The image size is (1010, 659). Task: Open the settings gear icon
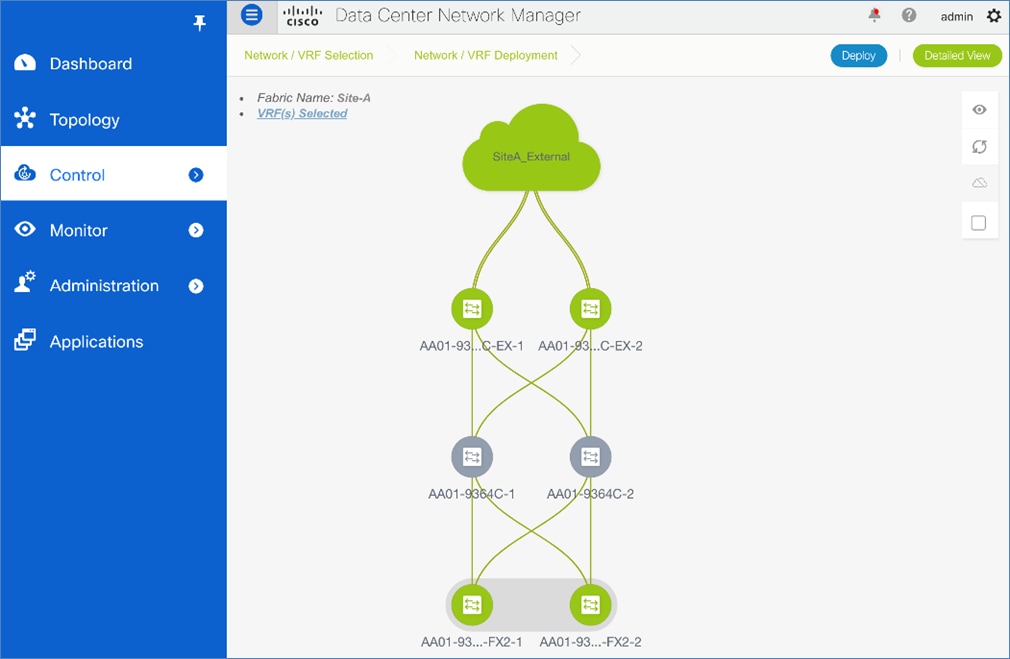tap(994, 15)
